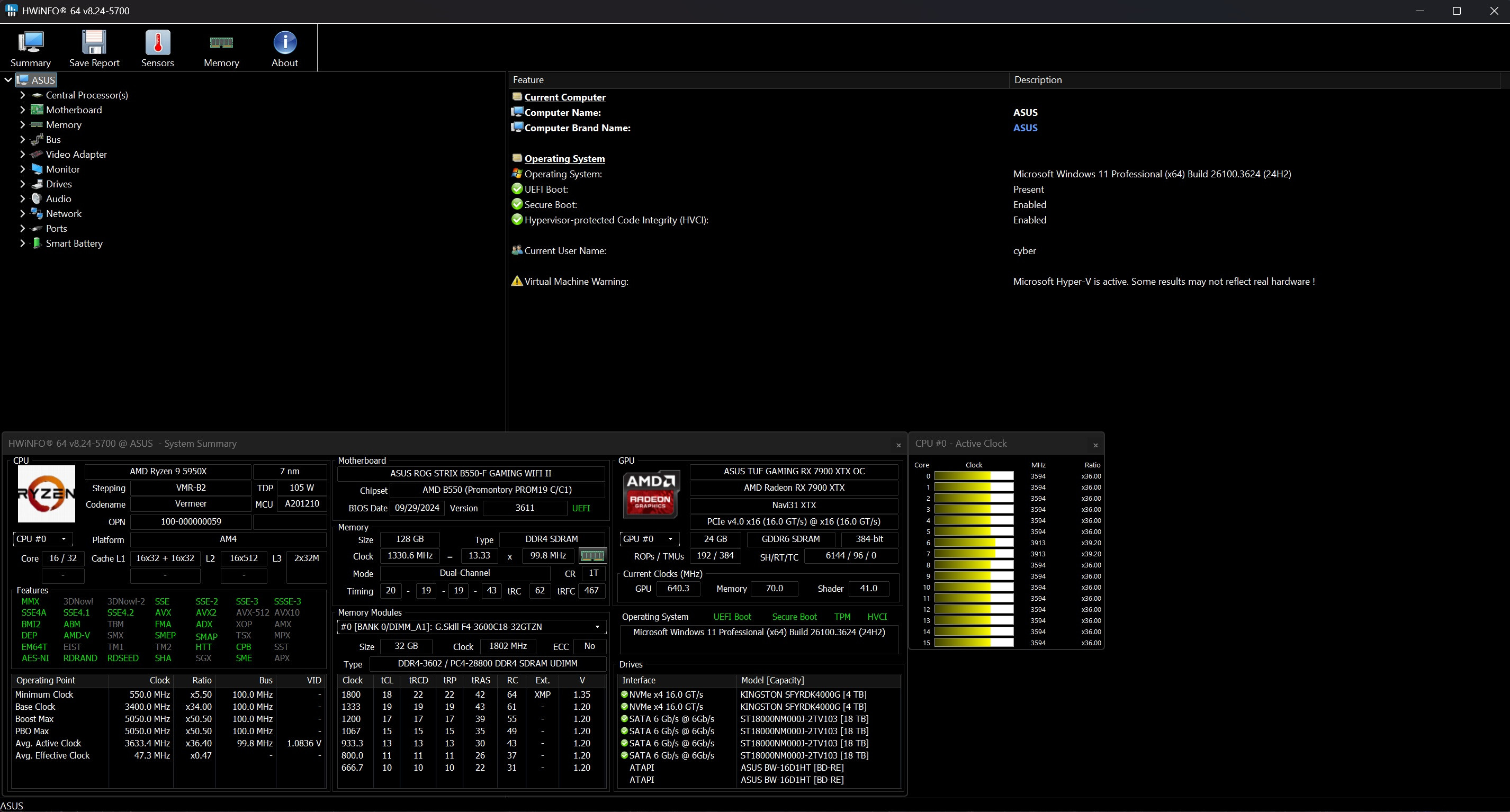Click the blue ASUS brand name link
The width and height of the screenshot is (1510, 812).
click(1025, 128)
